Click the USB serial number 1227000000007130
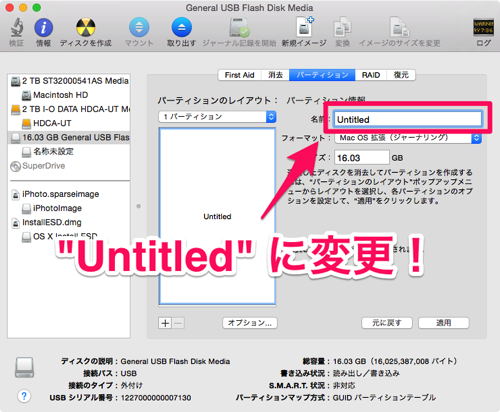The width and height of the screenshot is (500, 412). (156, 398)
